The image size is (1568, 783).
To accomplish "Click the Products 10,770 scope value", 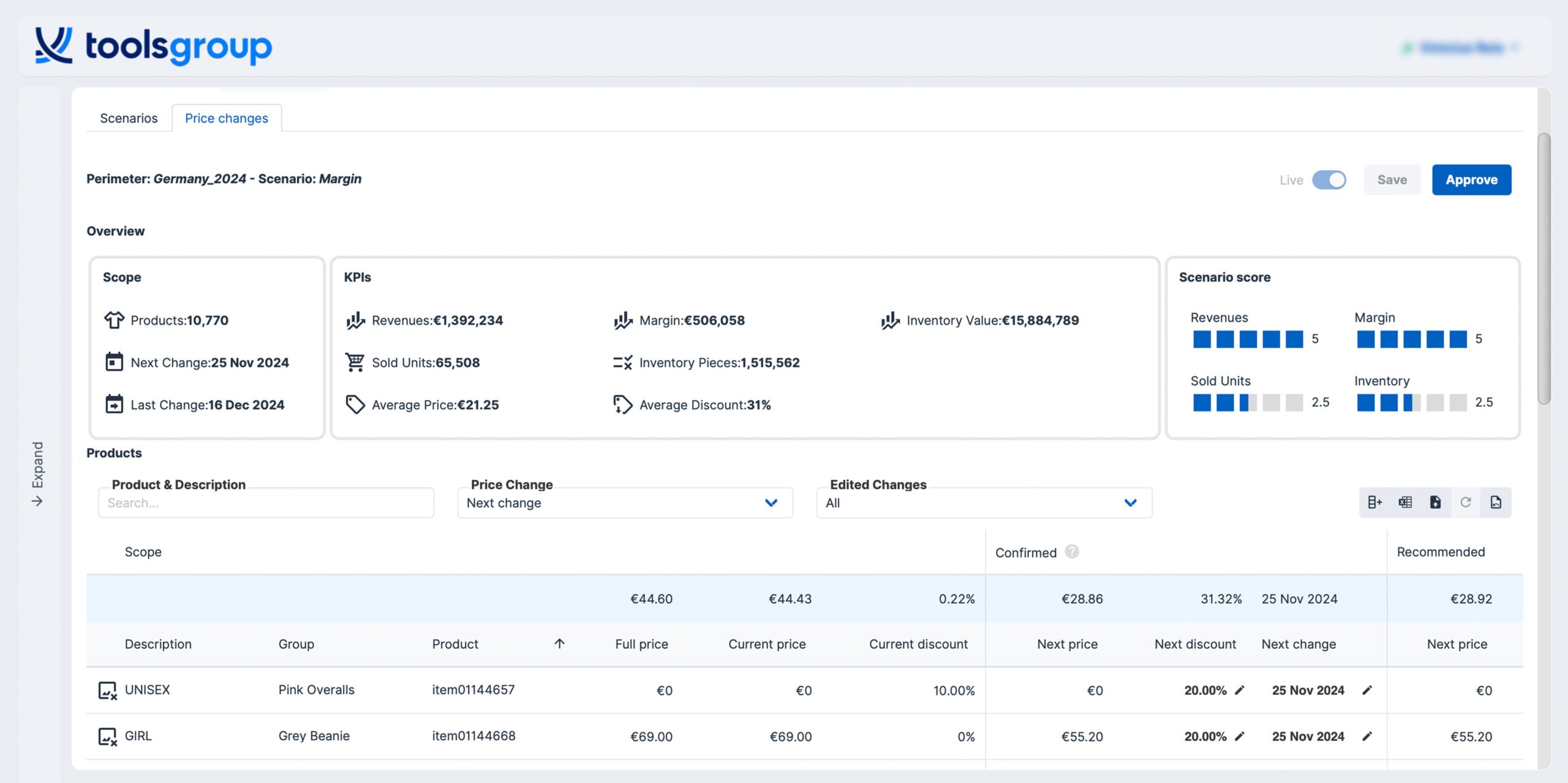I will tap(208, 320).
